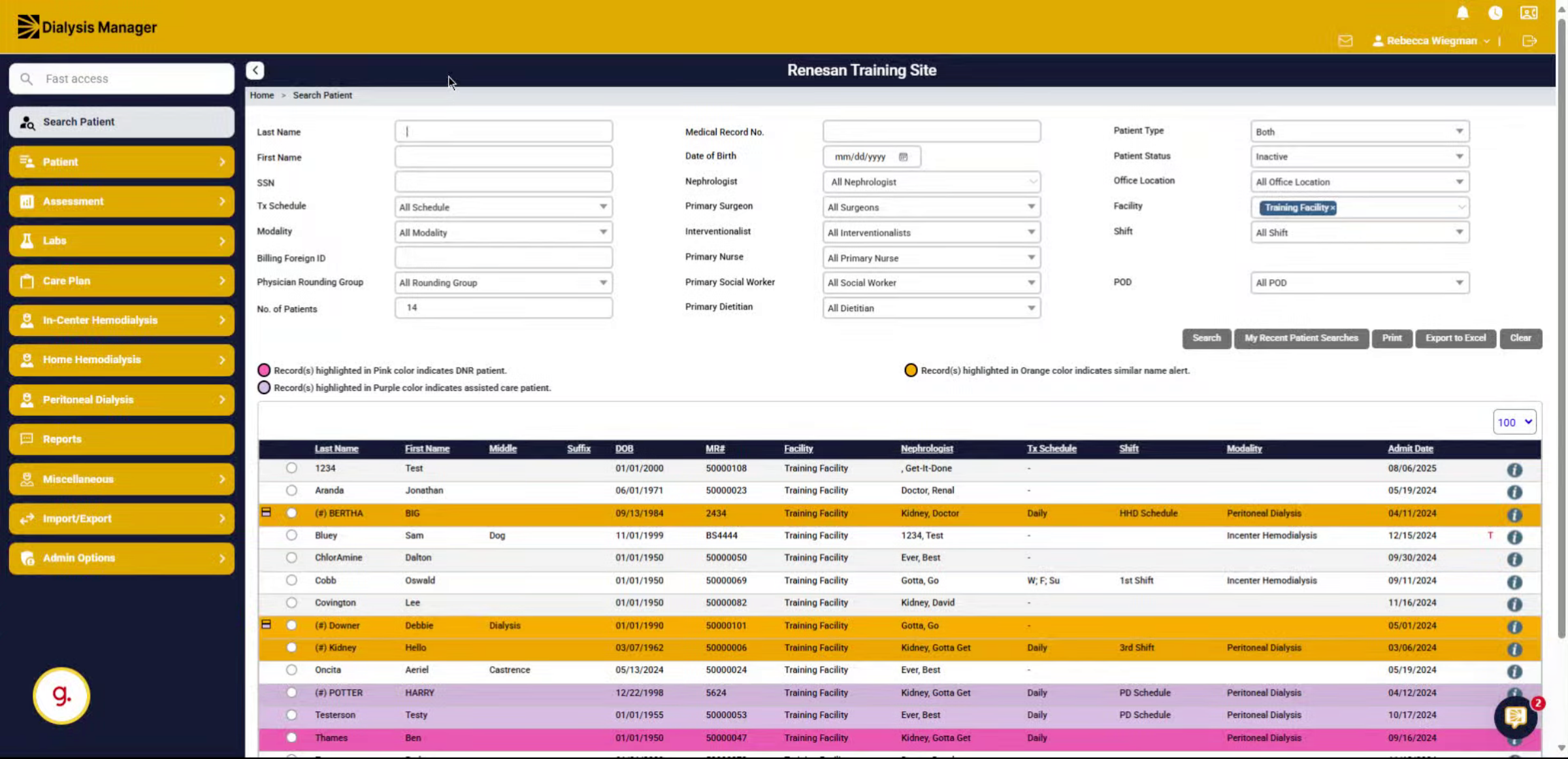This screenshot has height=759, width=1568.
Task: Click the Fast access search box
Action: [x=122, y=79]
